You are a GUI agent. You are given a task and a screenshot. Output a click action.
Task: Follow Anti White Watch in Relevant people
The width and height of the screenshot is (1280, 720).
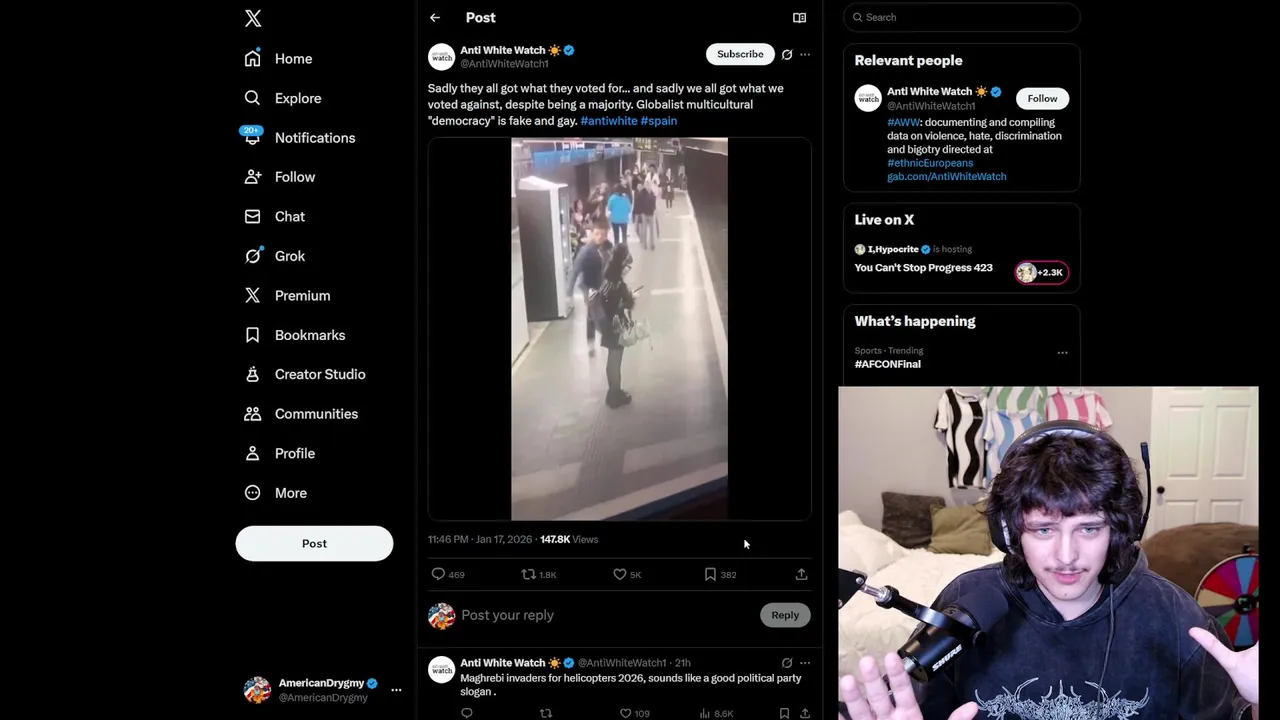1042,98
